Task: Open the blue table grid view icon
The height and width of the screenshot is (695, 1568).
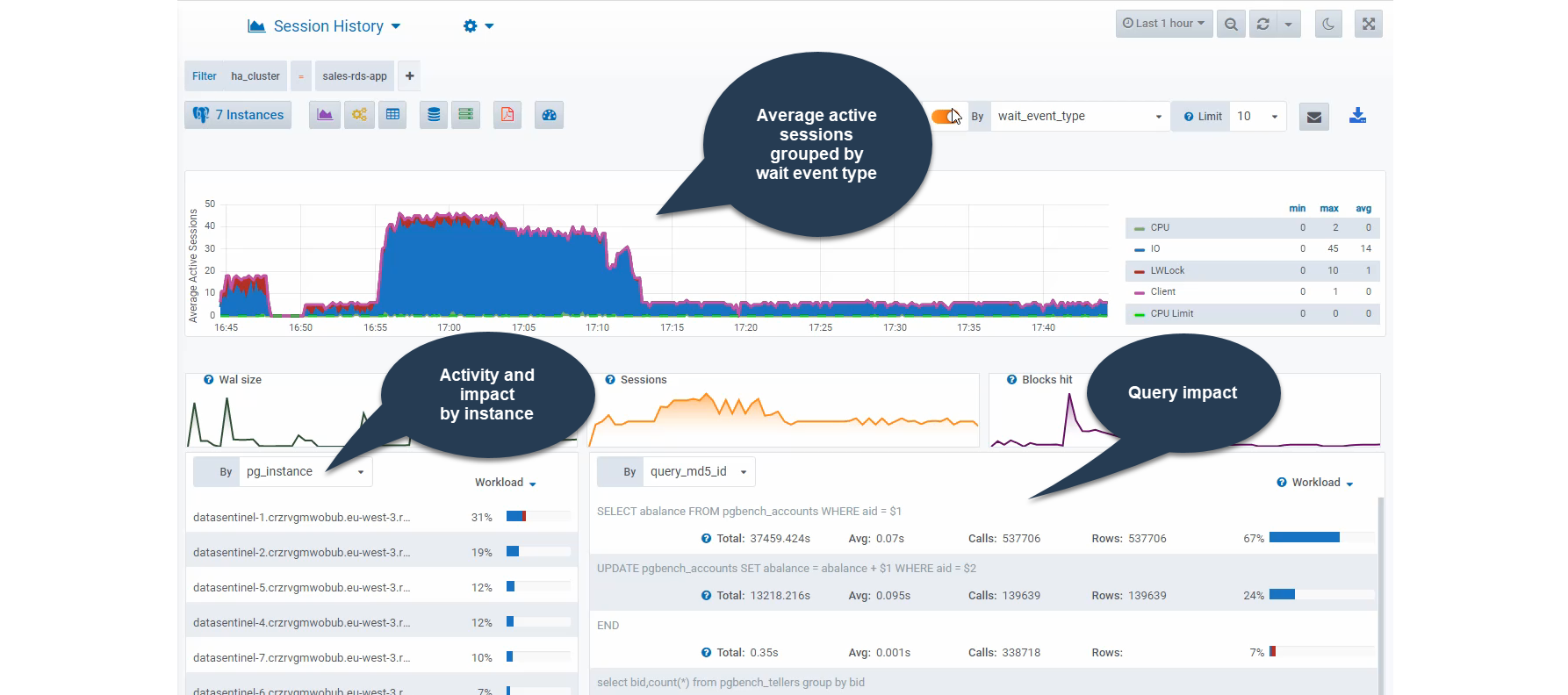Action: tap(392, 115)
